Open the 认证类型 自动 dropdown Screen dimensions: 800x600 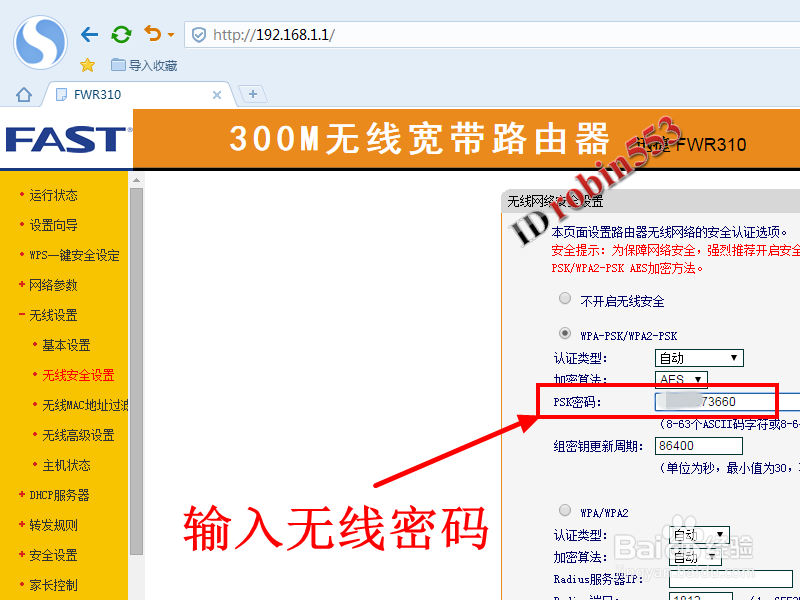pyautogui.click(x=698, y=357)
